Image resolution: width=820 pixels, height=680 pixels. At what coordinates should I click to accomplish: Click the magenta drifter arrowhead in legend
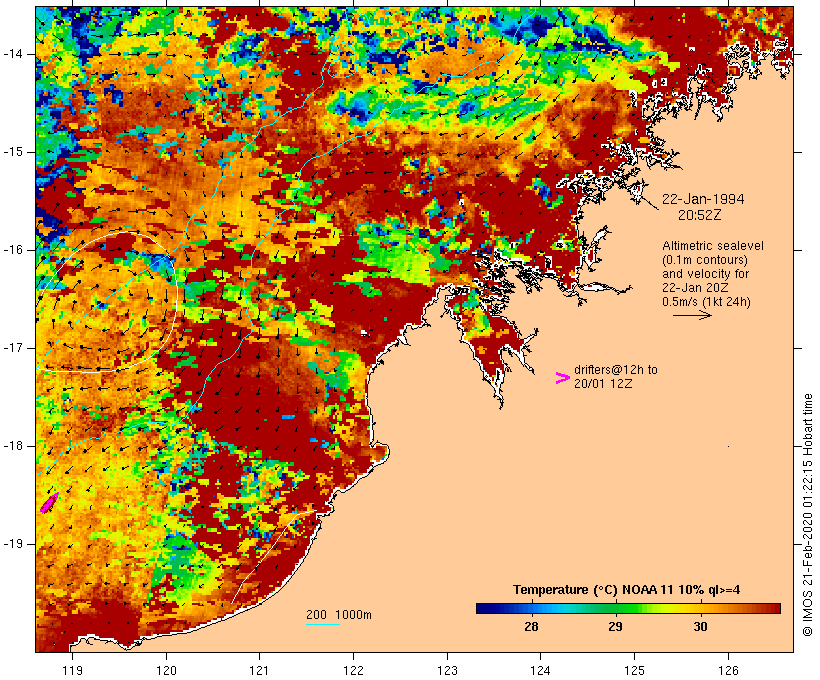click(x=562, y=378)
